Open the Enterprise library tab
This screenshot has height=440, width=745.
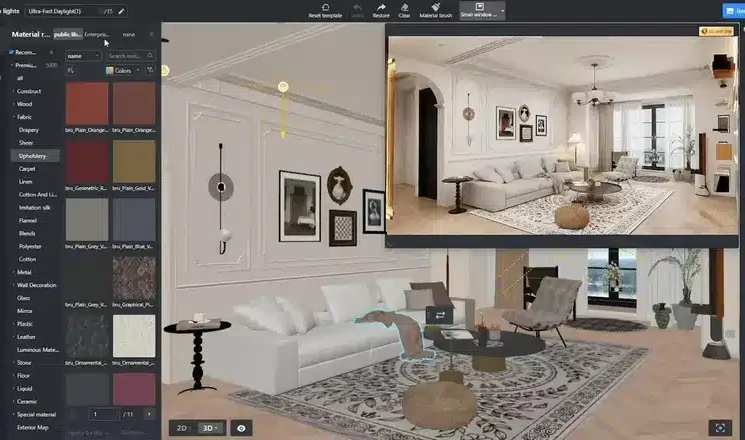pyautogui.click(x=97, y=35)
